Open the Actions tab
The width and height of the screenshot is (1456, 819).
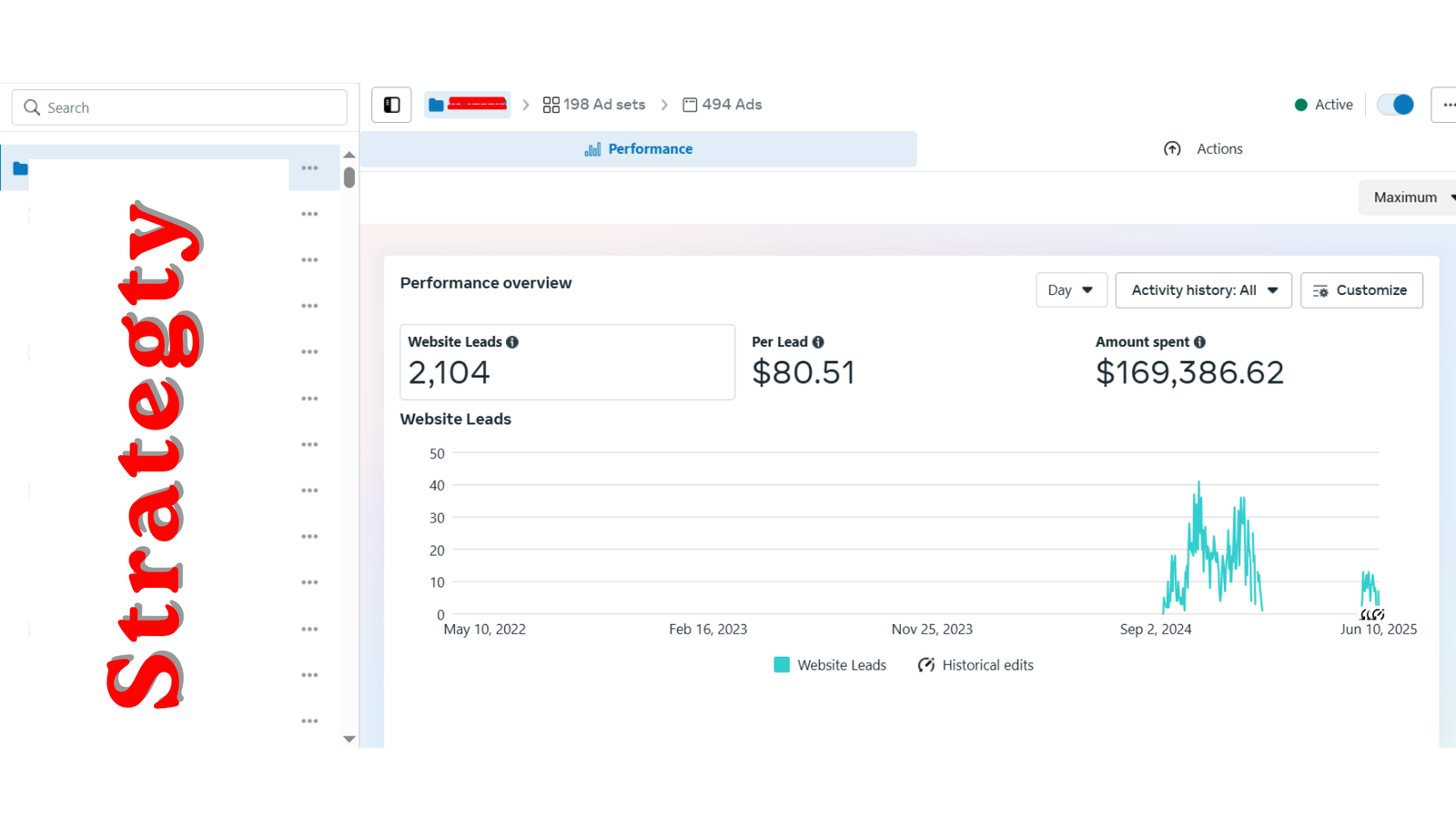tap(1203, 149)
